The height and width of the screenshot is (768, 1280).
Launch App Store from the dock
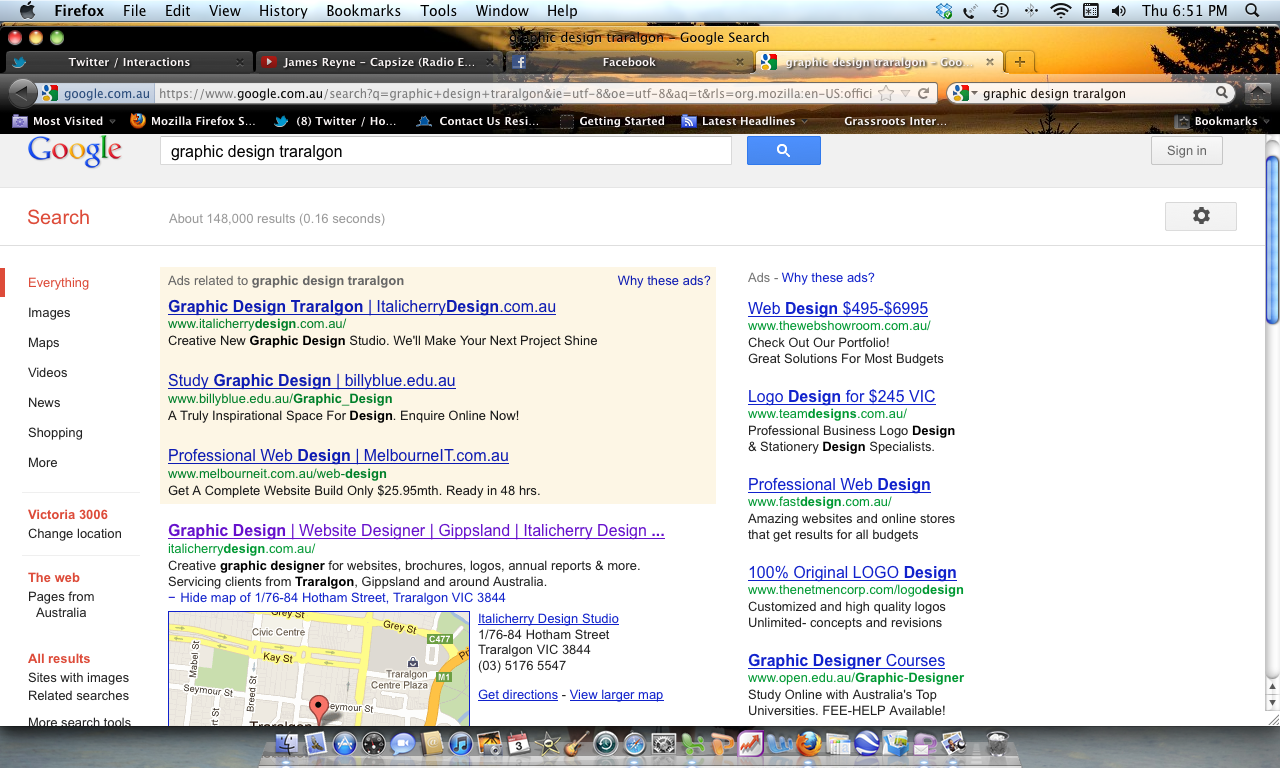click(x=345, y=743)
